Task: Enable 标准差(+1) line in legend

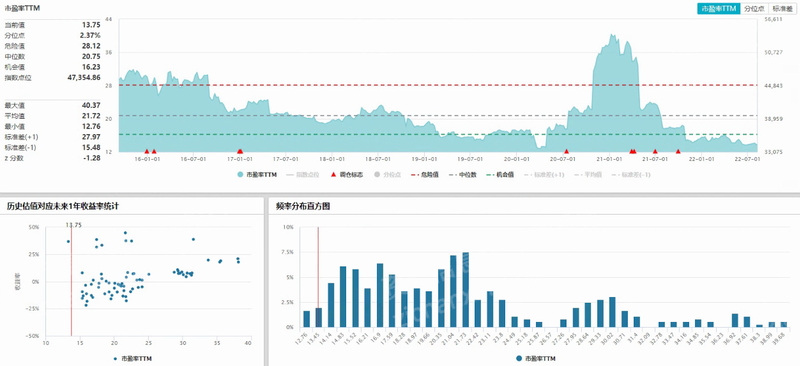Action: (x=543, y=175)
